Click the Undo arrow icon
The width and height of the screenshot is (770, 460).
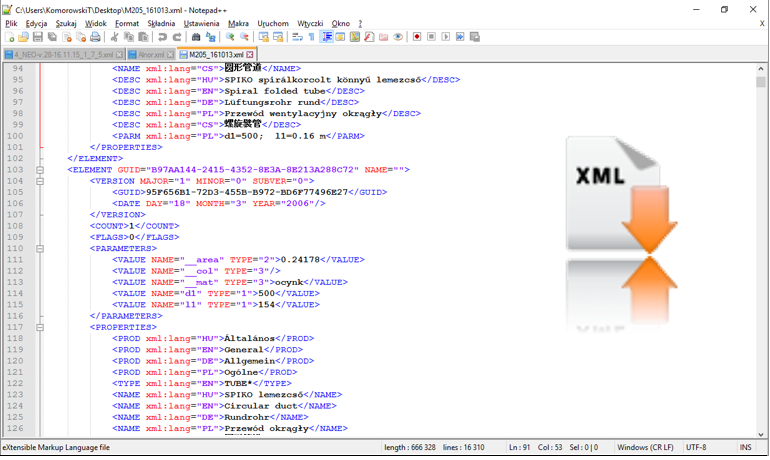pos(163,37)
